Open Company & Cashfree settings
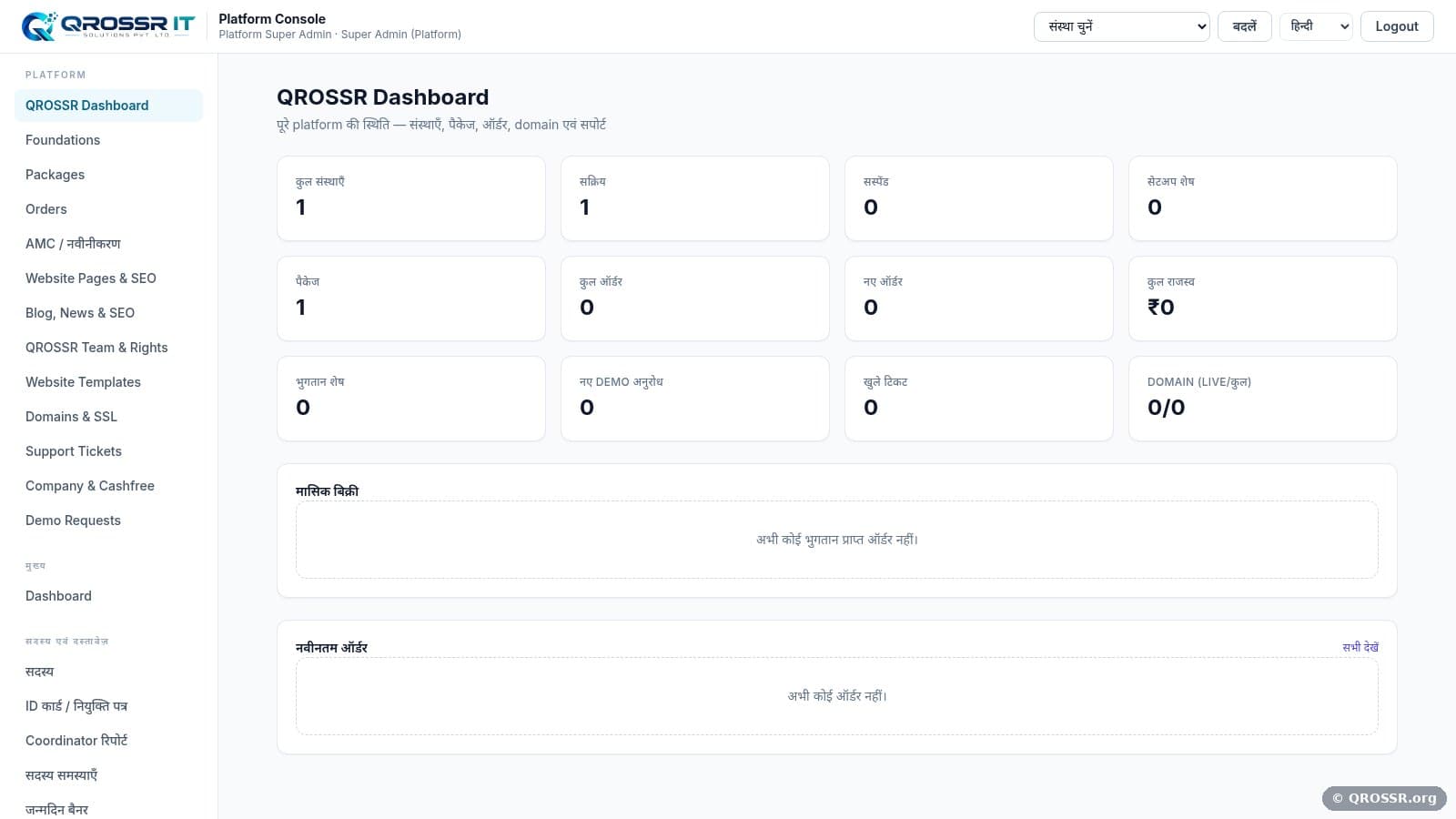 click(x=108, y=486)
